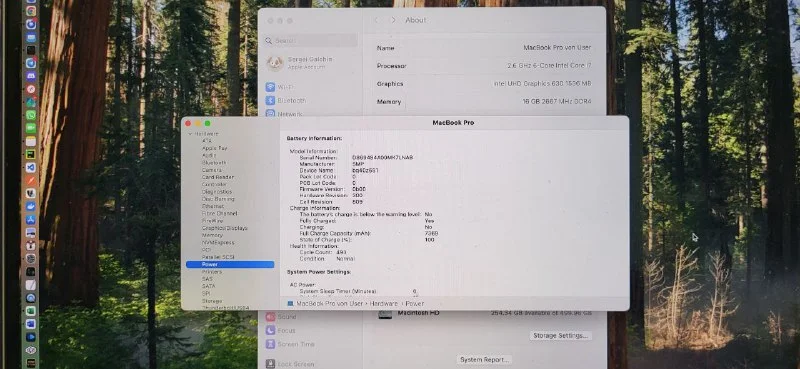Launch Visual Studio Code from Dock
This screenshot has height=369, width=800.
pos(31,167)
